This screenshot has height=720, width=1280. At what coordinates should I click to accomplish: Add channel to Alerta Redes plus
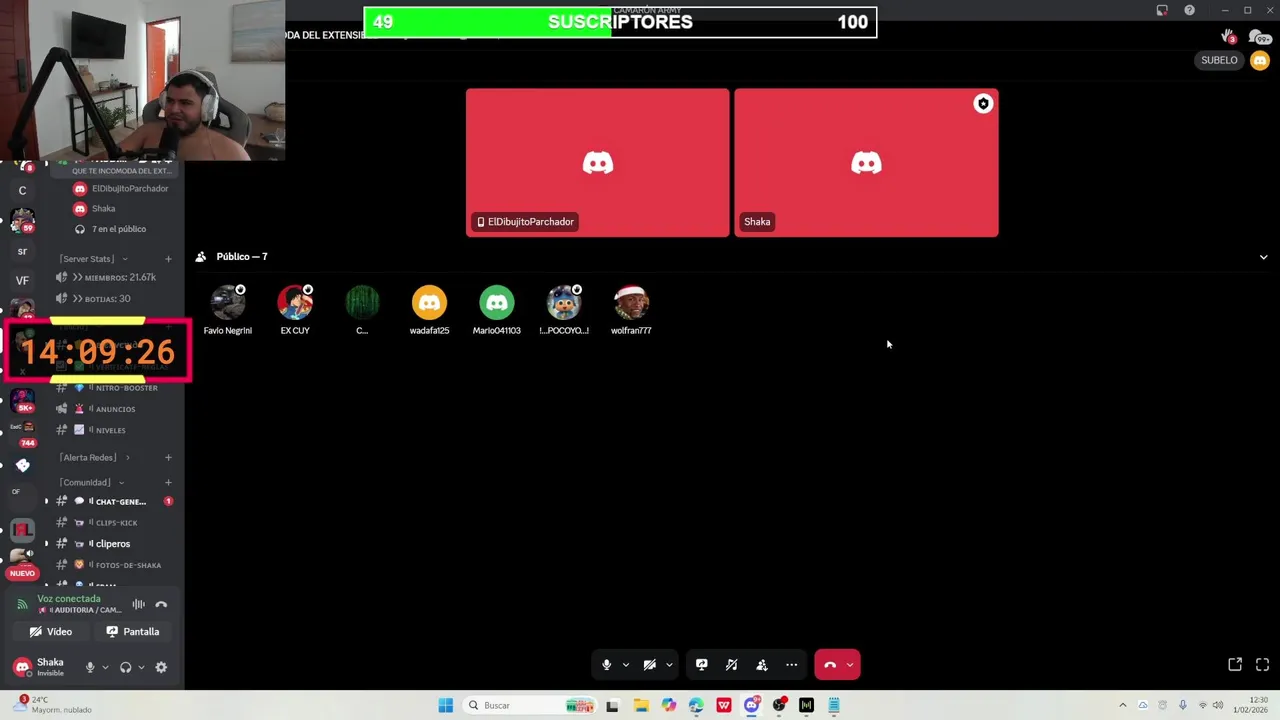click(x=168, y=457)
